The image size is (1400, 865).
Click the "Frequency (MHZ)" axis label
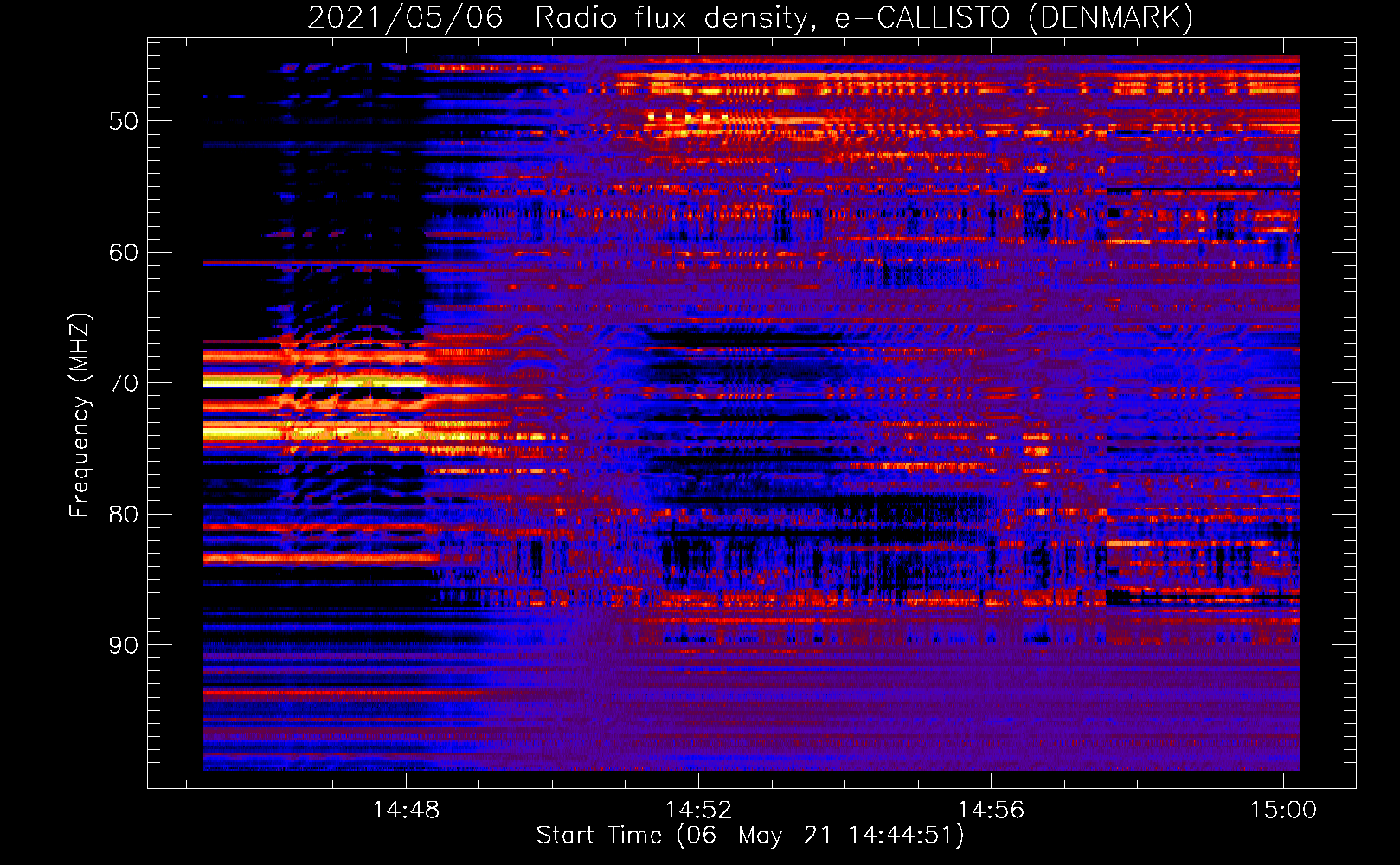point(80,415)
